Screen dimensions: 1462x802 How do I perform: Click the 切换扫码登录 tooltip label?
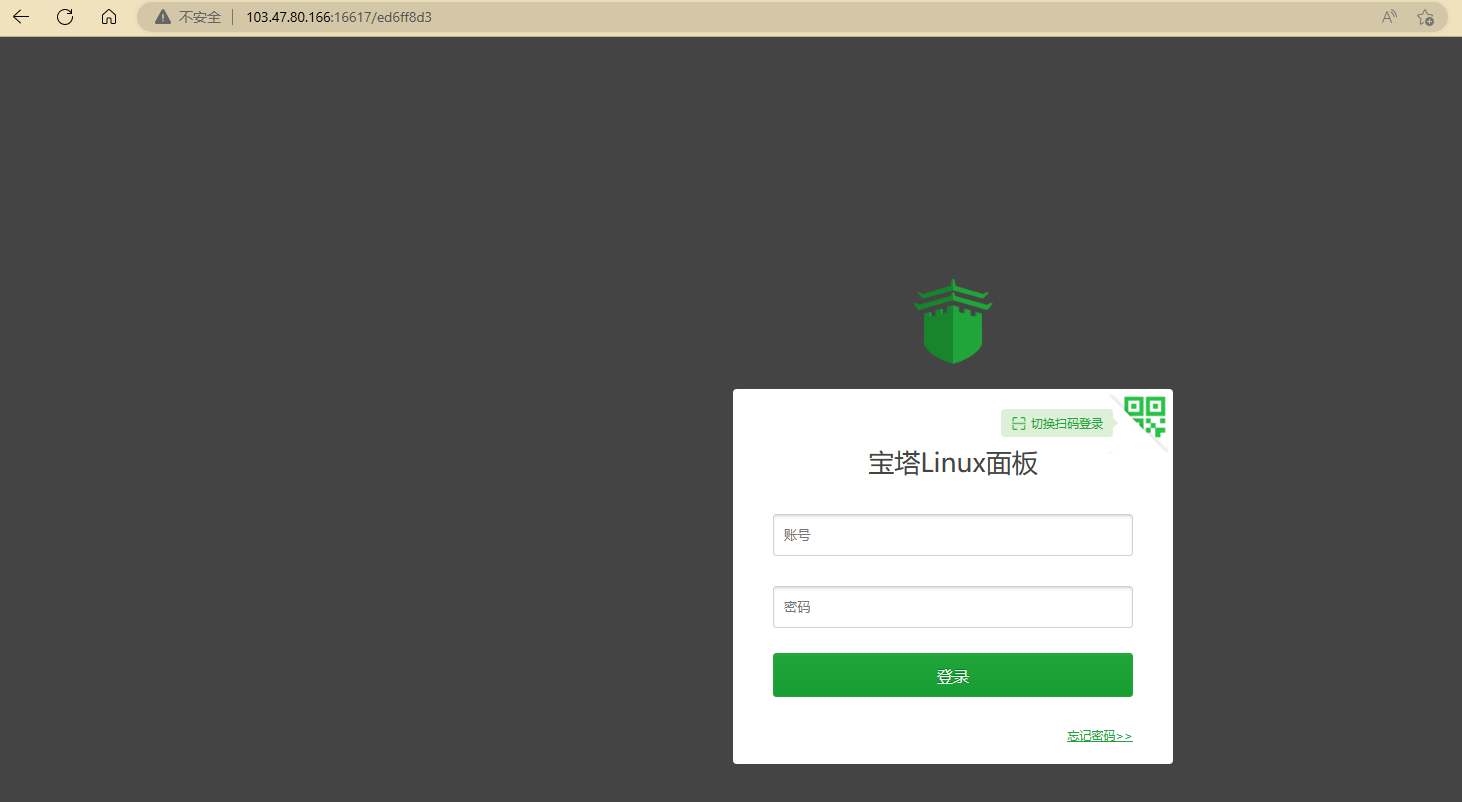(1057, 424)
